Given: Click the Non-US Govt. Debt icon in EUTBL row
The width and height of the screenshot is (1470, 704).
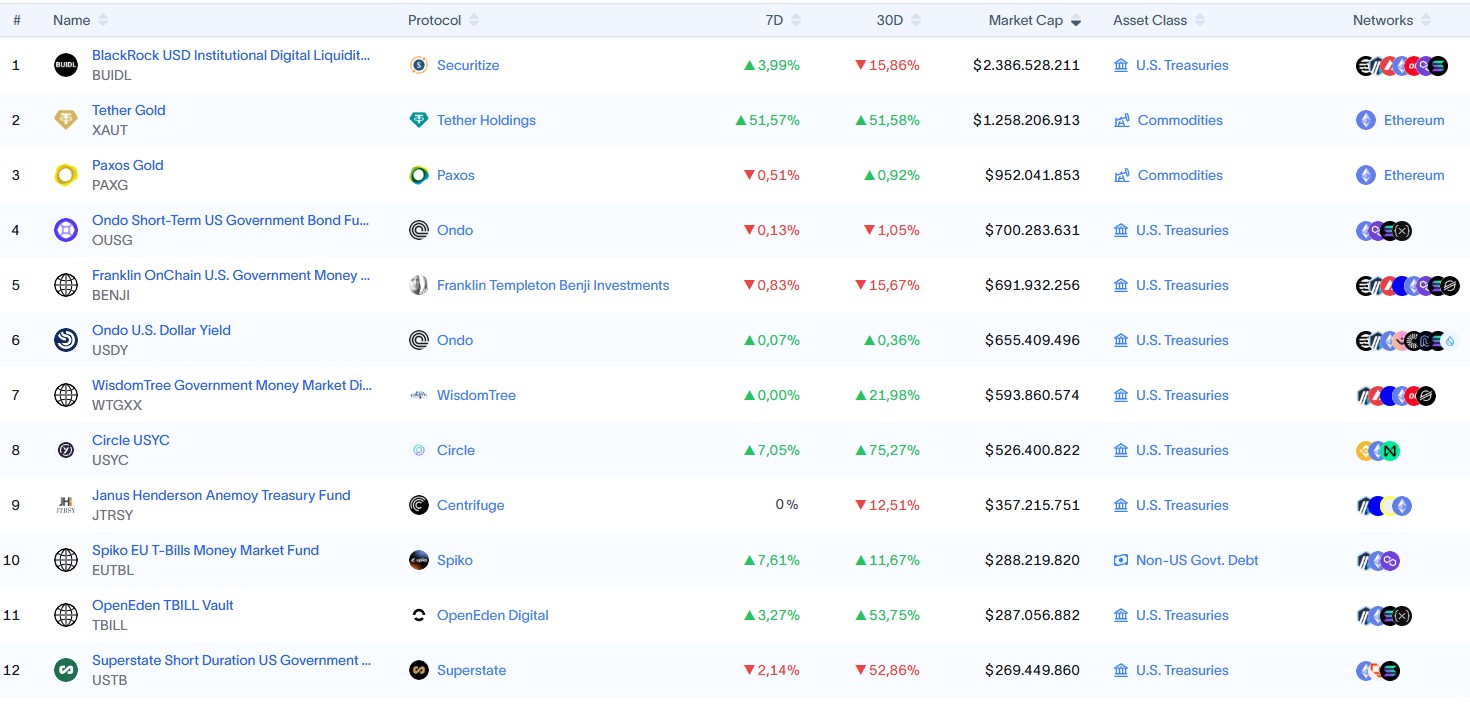Looking at the screenshot, I should coord(1121,560).
